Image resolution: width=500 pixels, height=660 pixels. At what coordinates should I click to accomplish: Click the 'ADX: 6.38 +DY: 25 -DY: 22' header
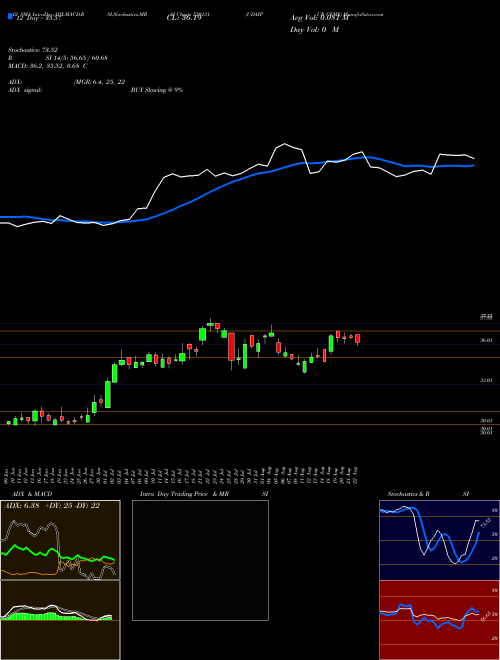pos(52,506)
